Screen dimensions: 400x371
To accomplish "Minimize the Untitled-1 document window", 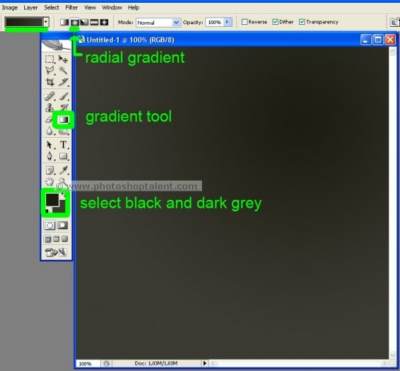I will (366, 40).
